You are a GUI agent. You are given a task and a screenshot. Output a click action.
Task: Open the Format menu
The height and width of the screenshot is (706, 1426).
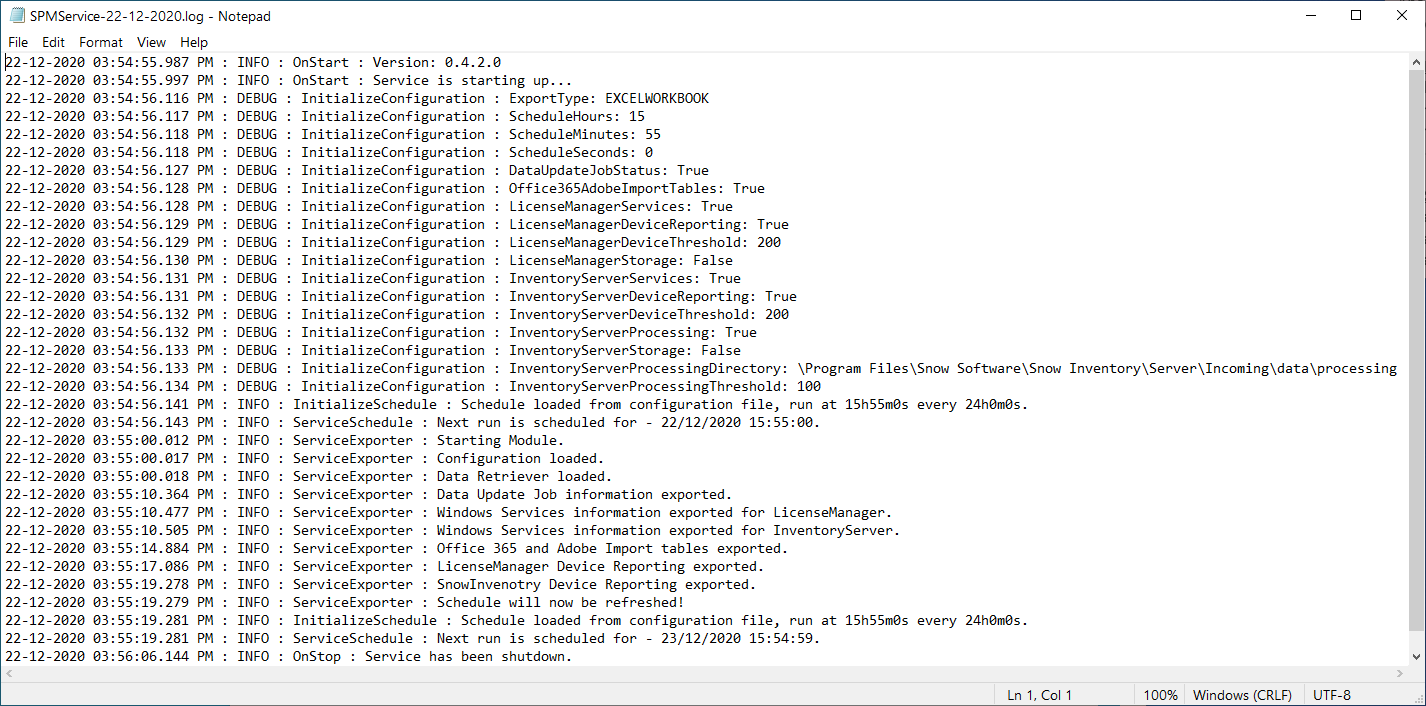101,42
